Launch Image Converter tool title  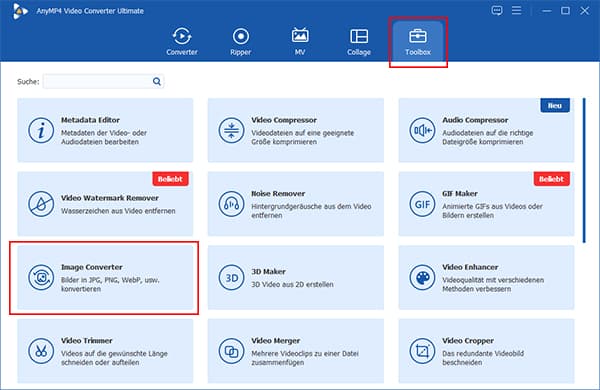[x=92, y=267]
